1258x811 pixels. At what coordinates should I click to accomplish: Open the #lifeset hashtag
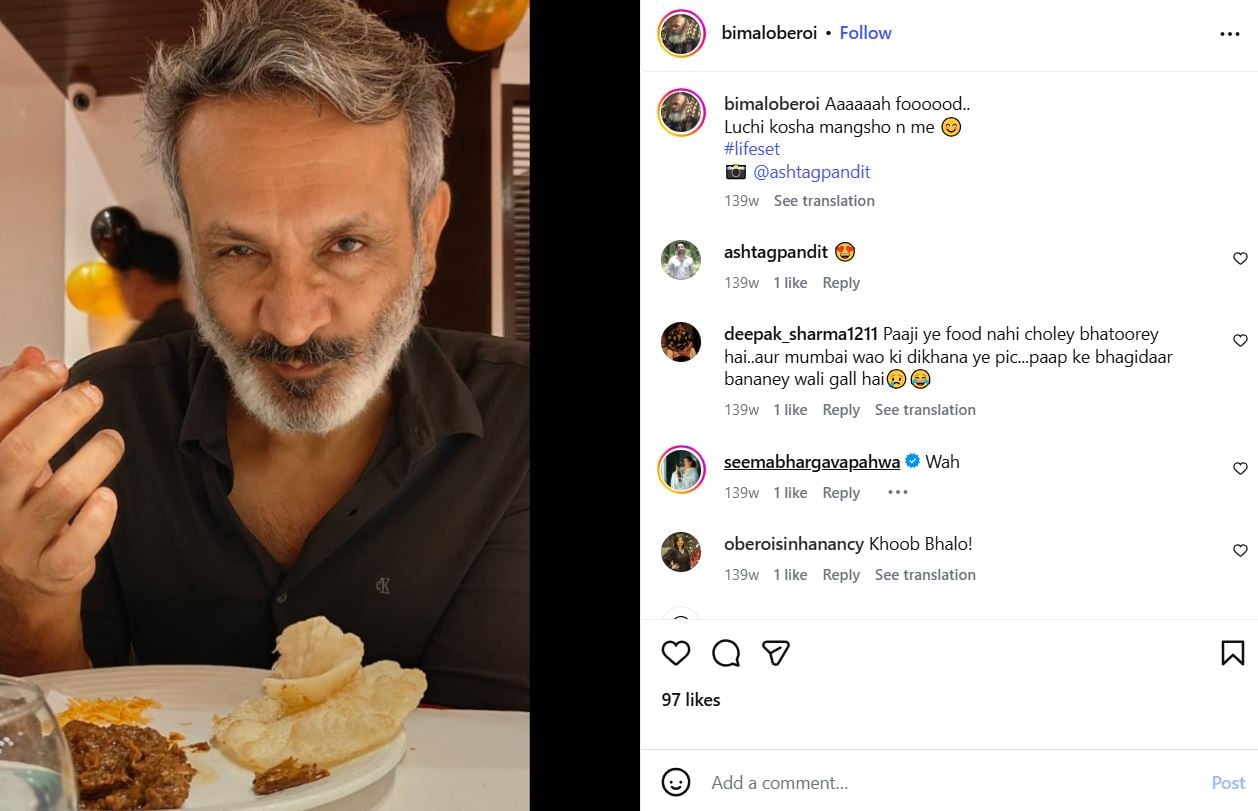point(752,149)
